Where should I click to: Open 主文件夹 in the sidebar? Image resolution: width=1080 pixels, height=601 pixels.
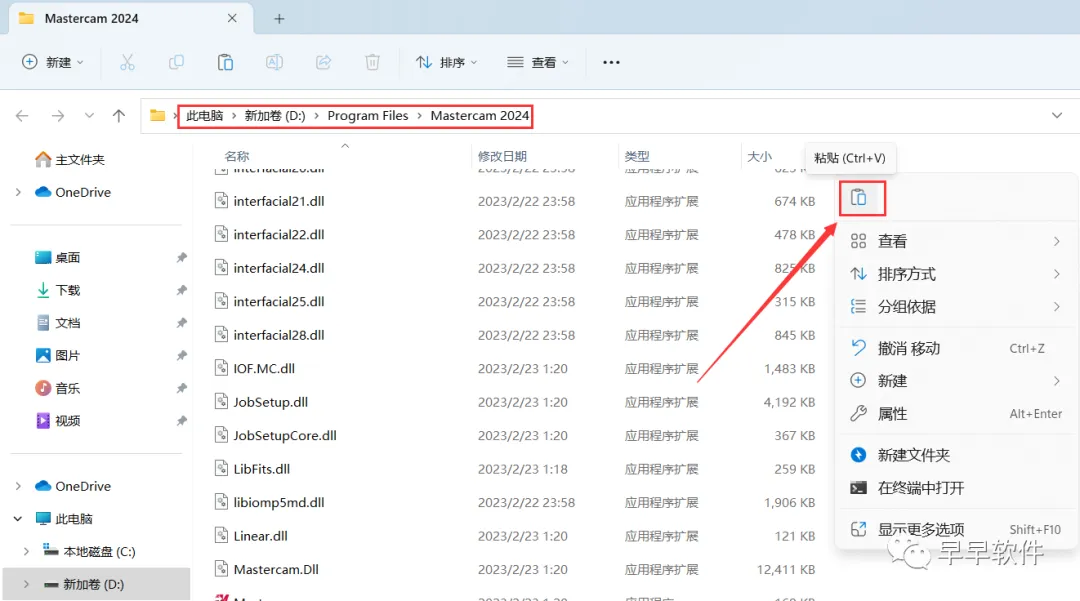70,160
